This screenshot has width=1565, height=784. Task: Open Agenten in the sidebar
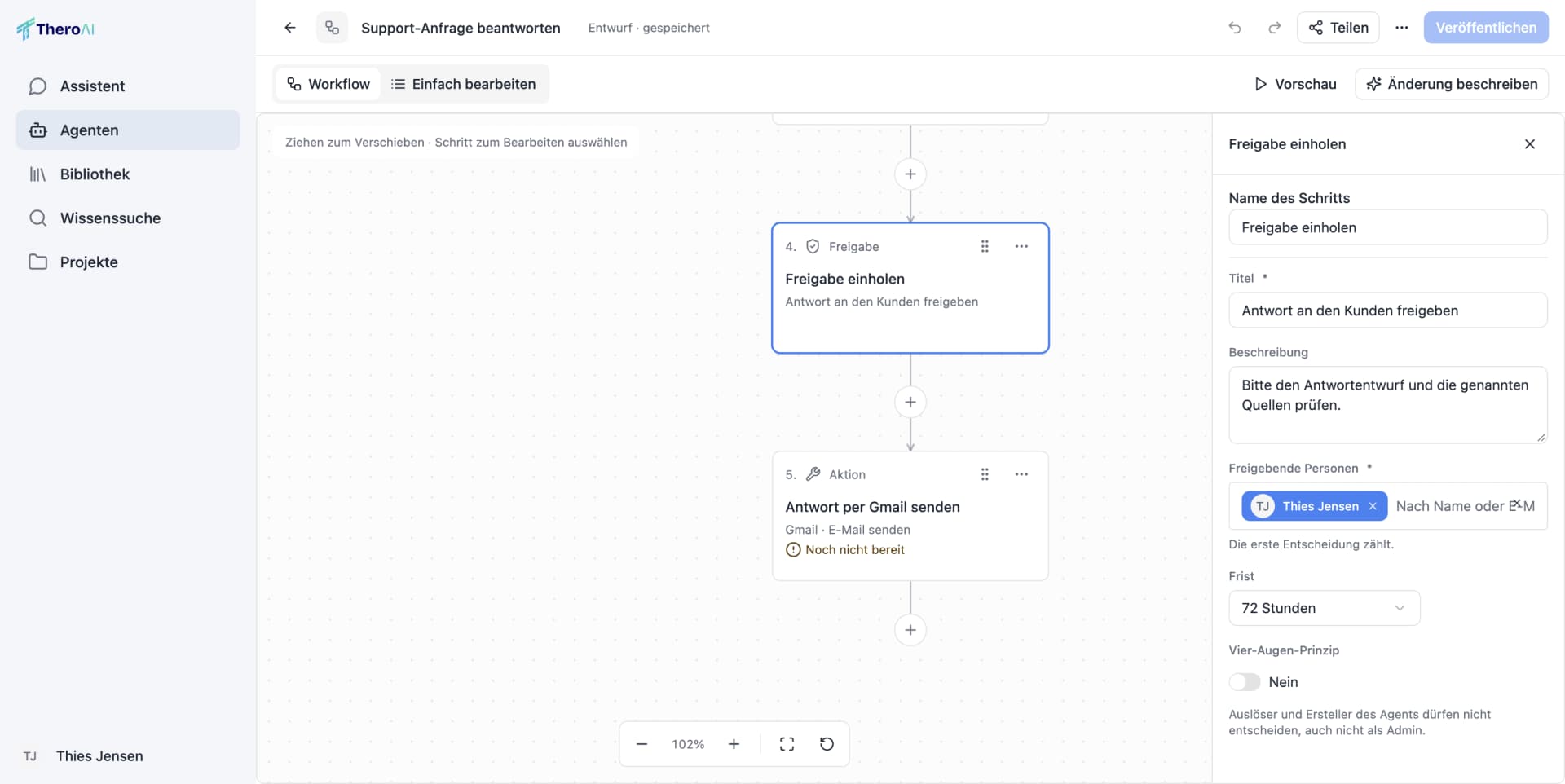point(128,130)
